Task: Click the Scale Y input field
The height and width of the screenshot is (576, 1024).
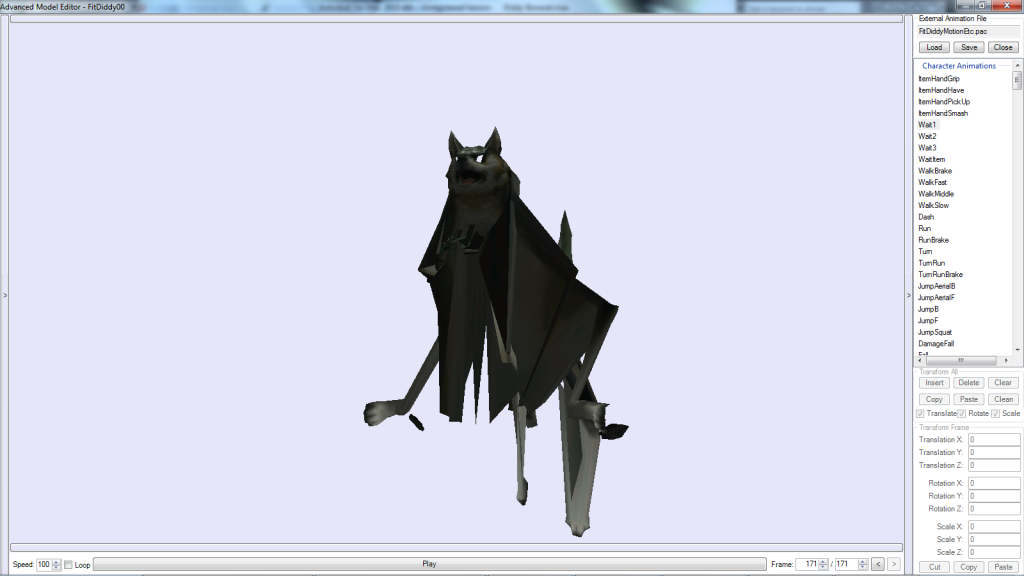Action: click(x=994, y=539)
